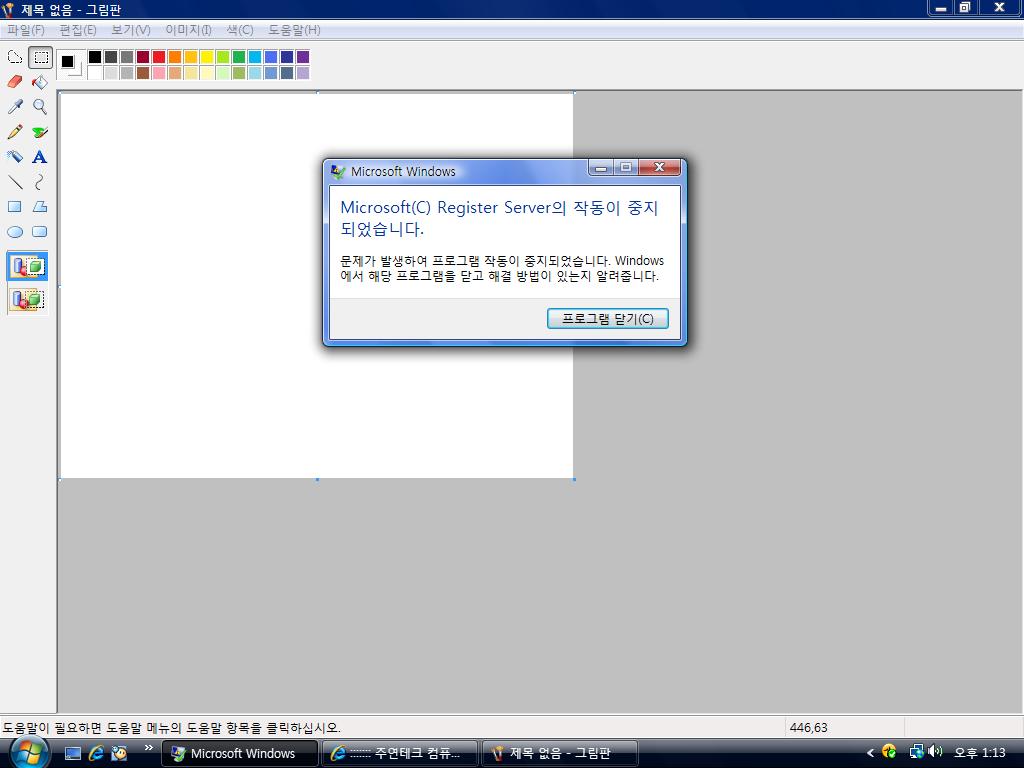Choose the pink color swatch
This screenshot has width=1024, height=768.
159,72
